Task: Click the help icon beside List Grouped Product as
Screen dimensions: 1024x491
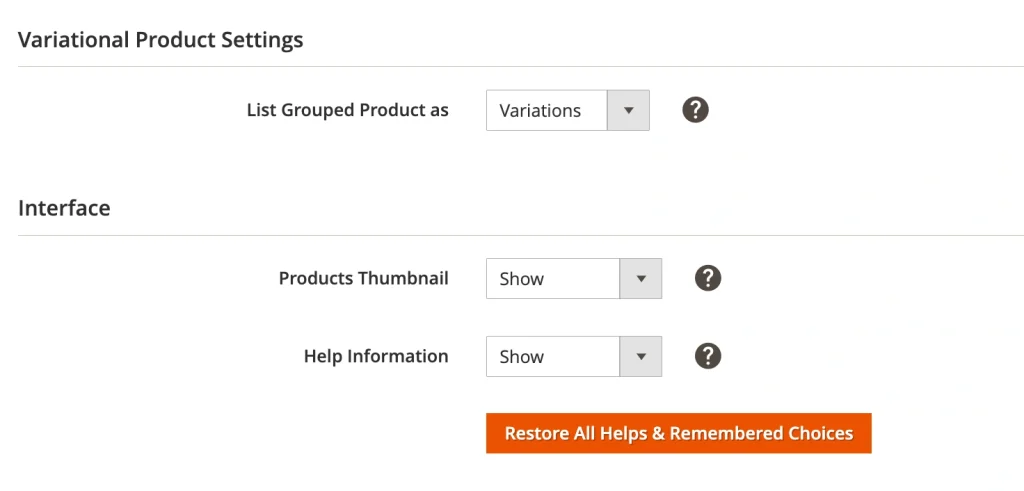Action: pos(696,110)
